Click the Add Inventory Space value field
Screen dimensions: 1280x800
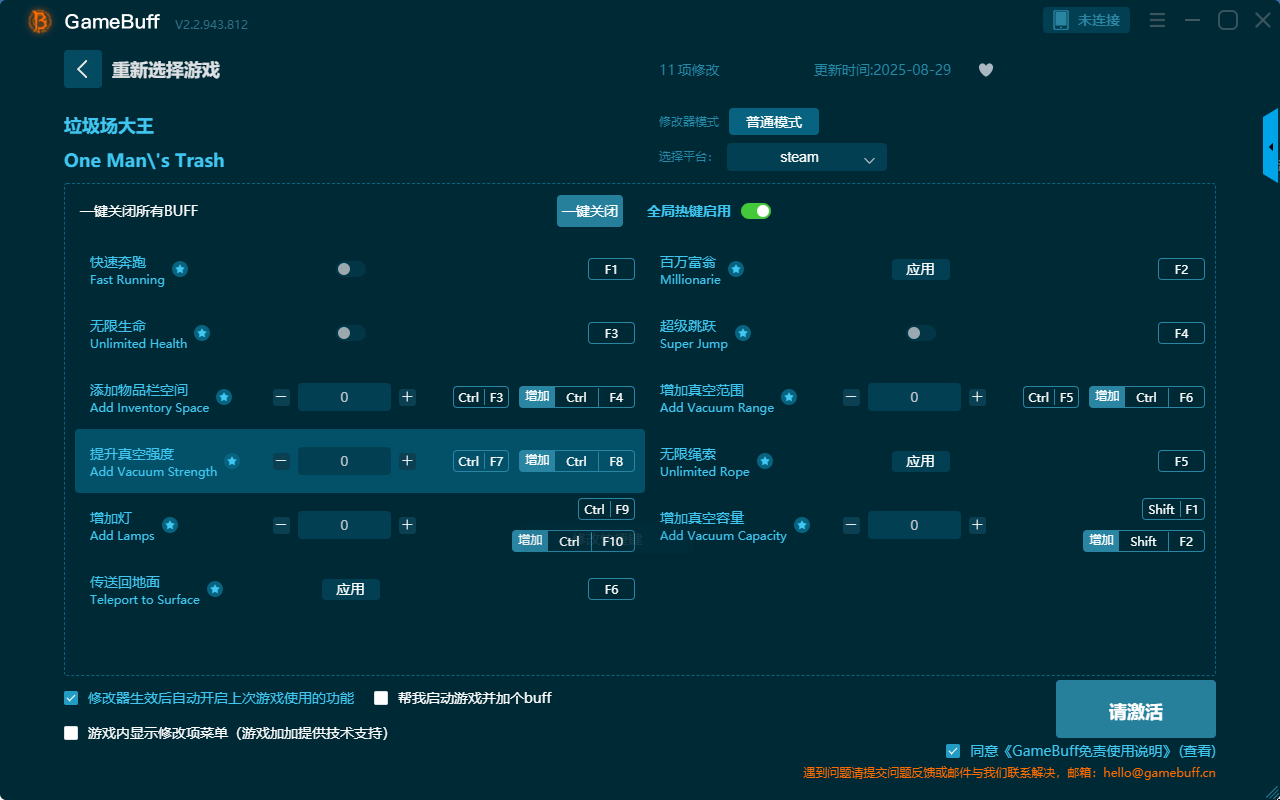(344, 397)
